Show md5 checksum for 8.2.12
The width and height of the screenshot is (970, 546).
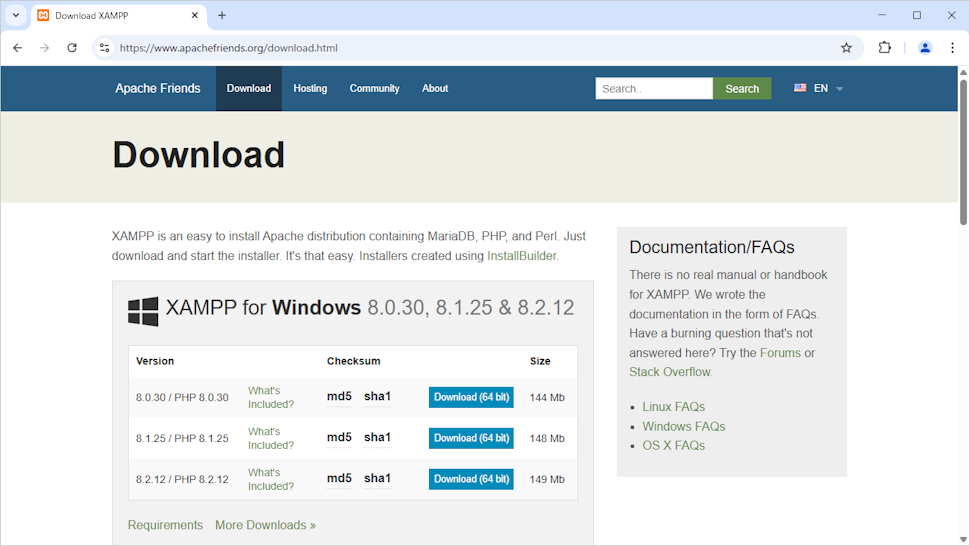click(x=339, y=478)
